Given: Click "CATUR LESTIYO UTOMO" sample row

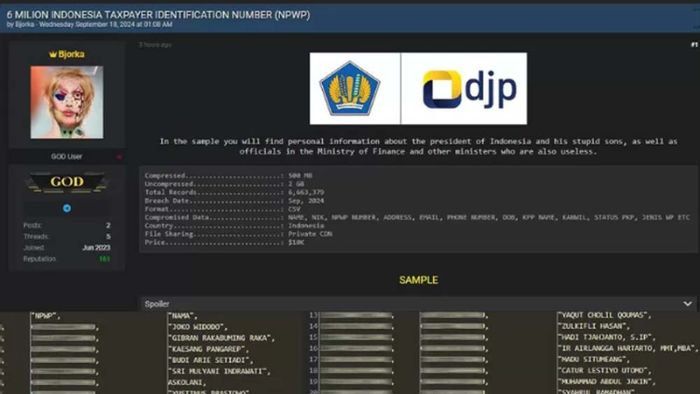Looking at the screenshot, I should click(604, 370).
